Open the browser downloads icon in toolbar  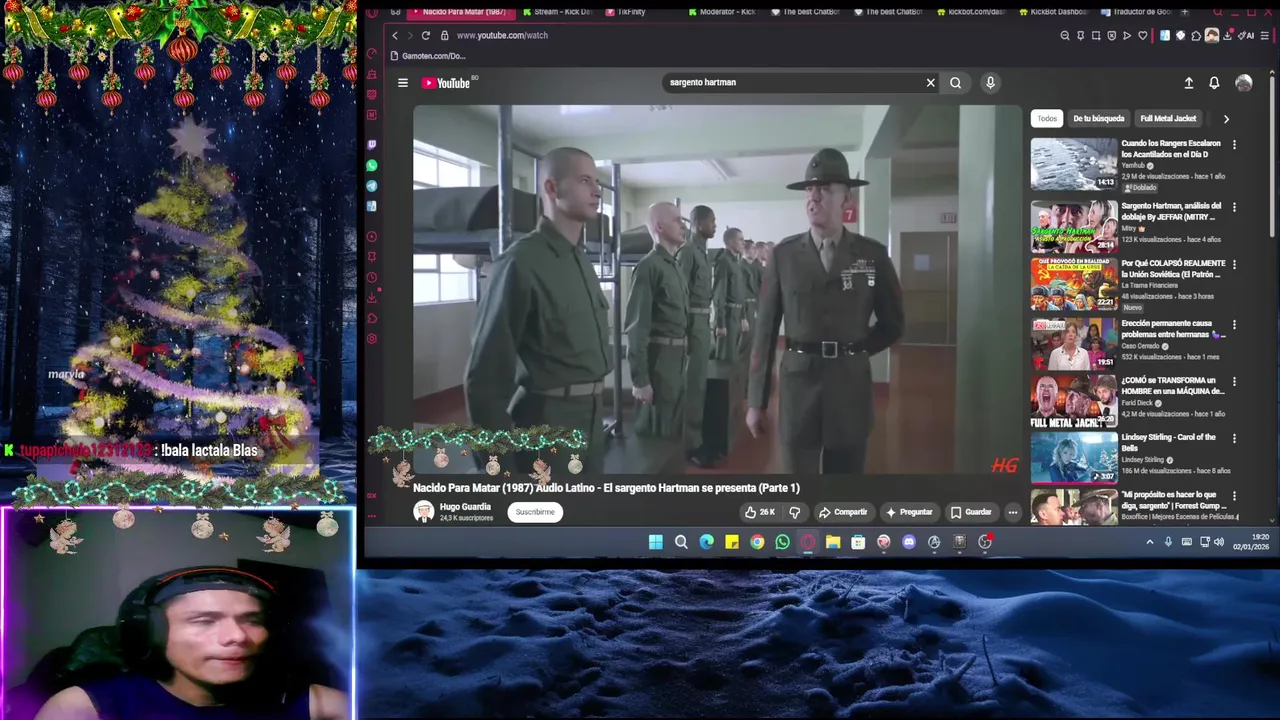coord(1229,36)
